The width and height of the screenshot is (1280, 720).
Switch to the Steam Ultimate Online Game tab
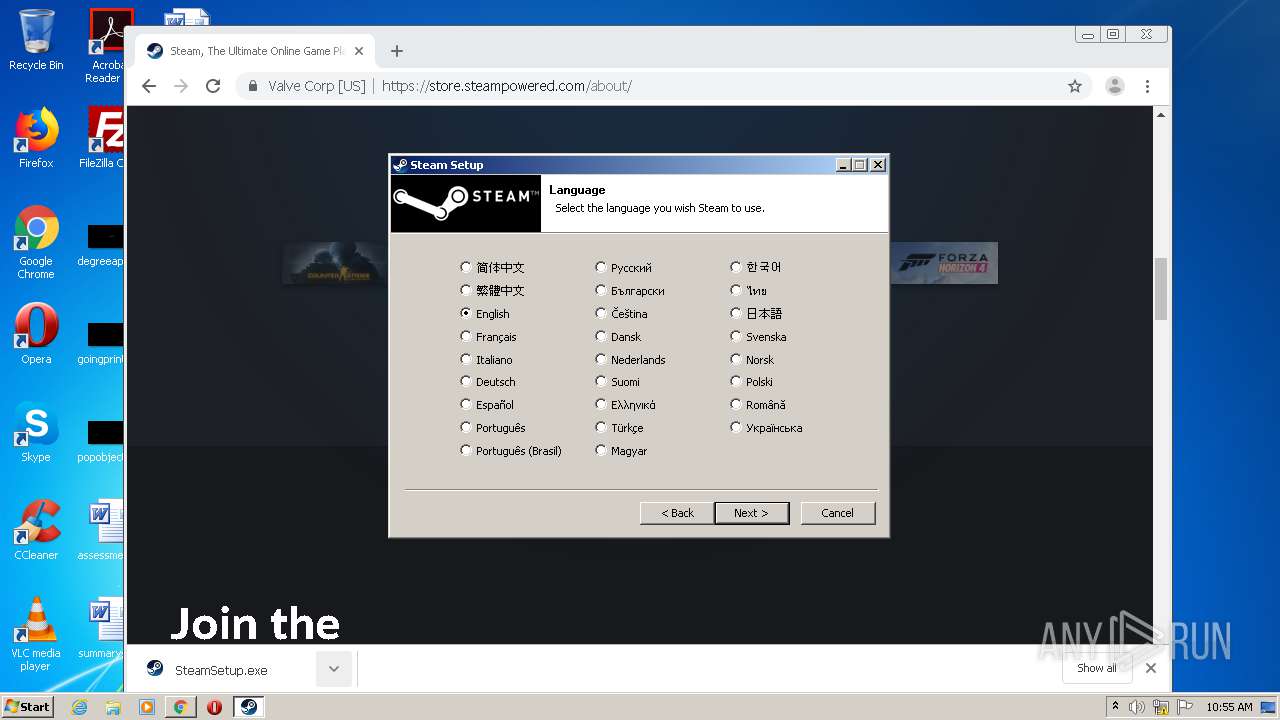[x=255, y=51]
